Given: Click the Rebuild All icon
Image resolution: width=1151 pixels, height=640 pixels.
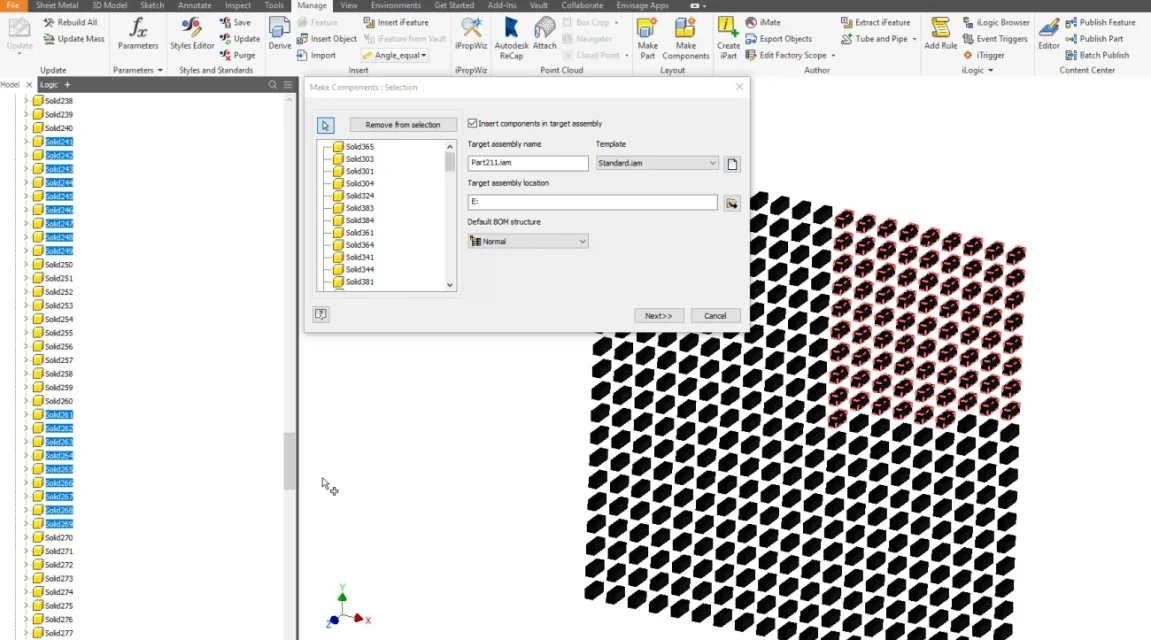Looking at the screenshot, I should [x=48, y=23].
